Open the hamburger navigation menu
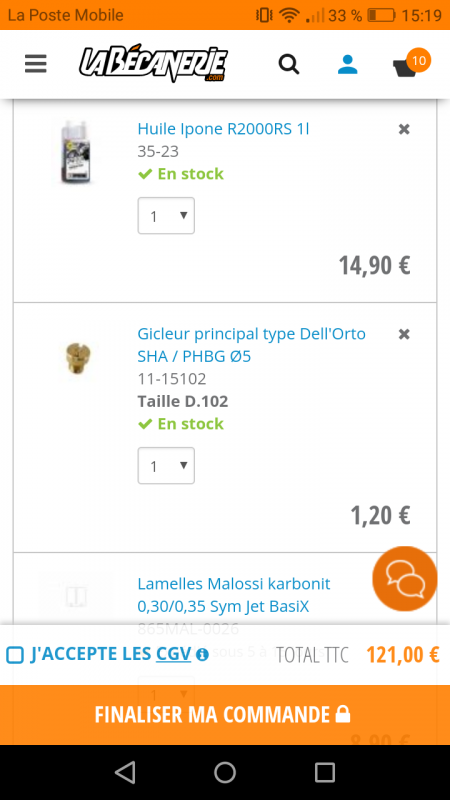Viewport: 450px width, 800px height. (x=36, y=64)
